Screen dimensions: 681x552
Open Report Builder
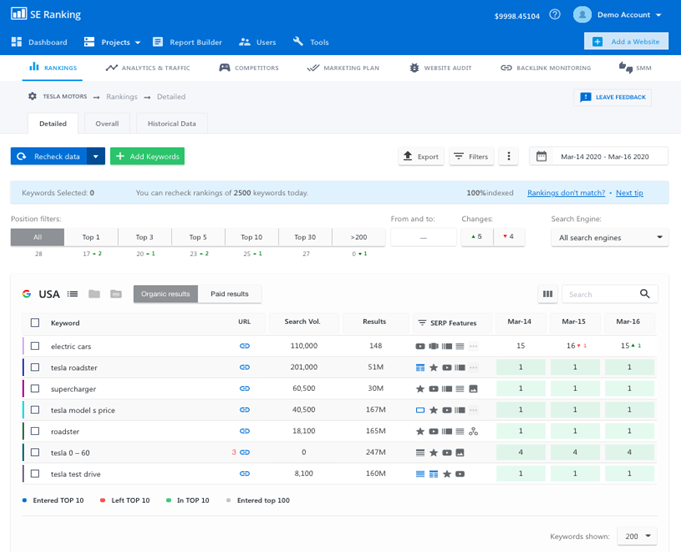(187, 42)
